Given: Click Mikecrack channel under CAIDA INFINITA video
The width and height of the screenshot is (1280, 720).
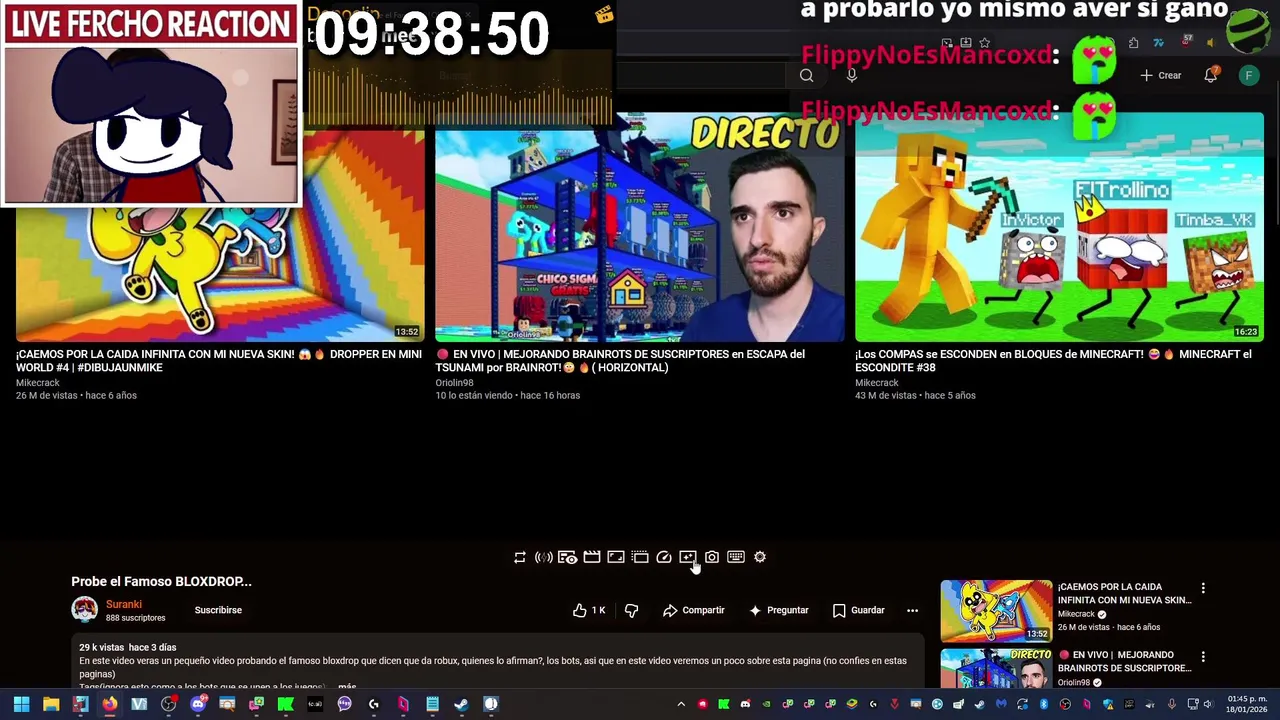Looking at the screenshot, I should (38, 383).
